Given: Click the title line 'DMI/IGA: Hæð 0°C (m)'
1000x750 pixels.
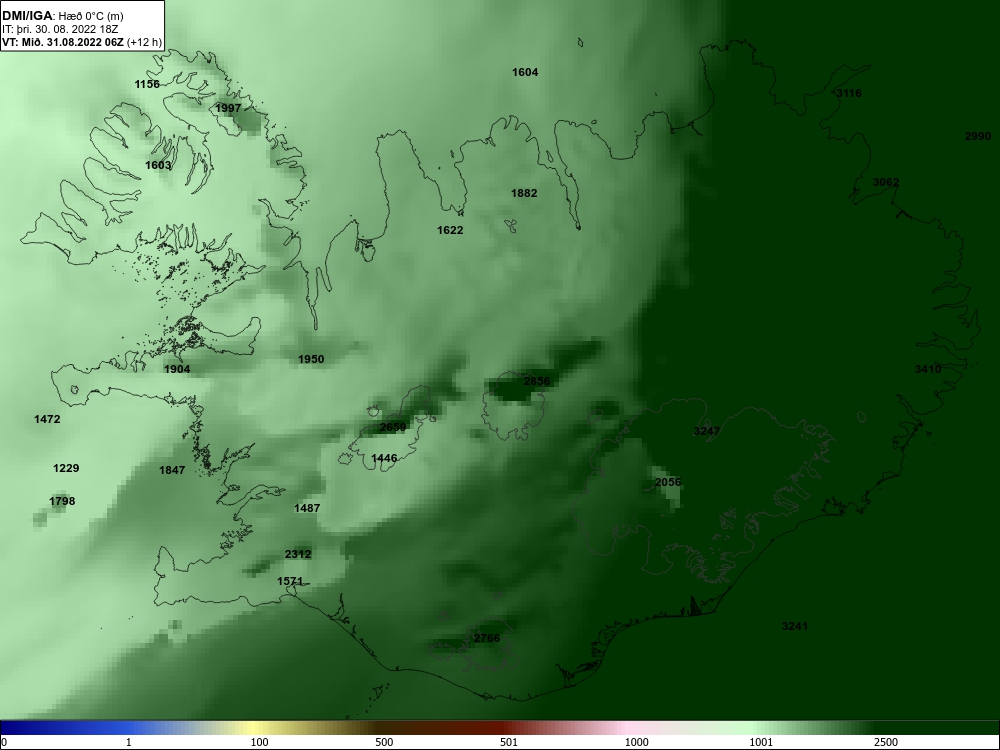Looking at the screenshot, I should click(62, 16).
